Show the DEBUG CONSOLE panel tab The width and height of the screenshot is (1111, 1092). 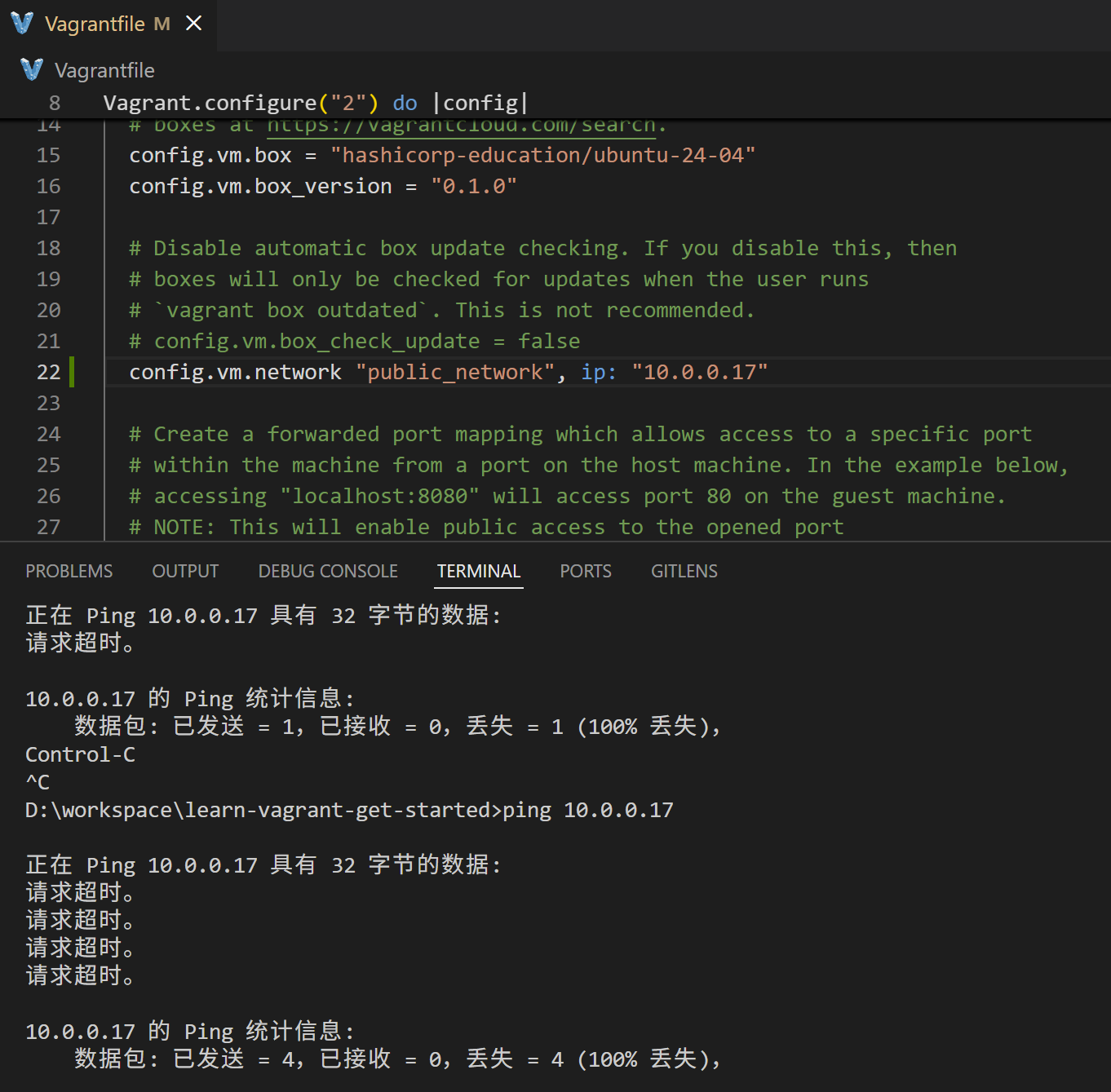tap(328, 571)
